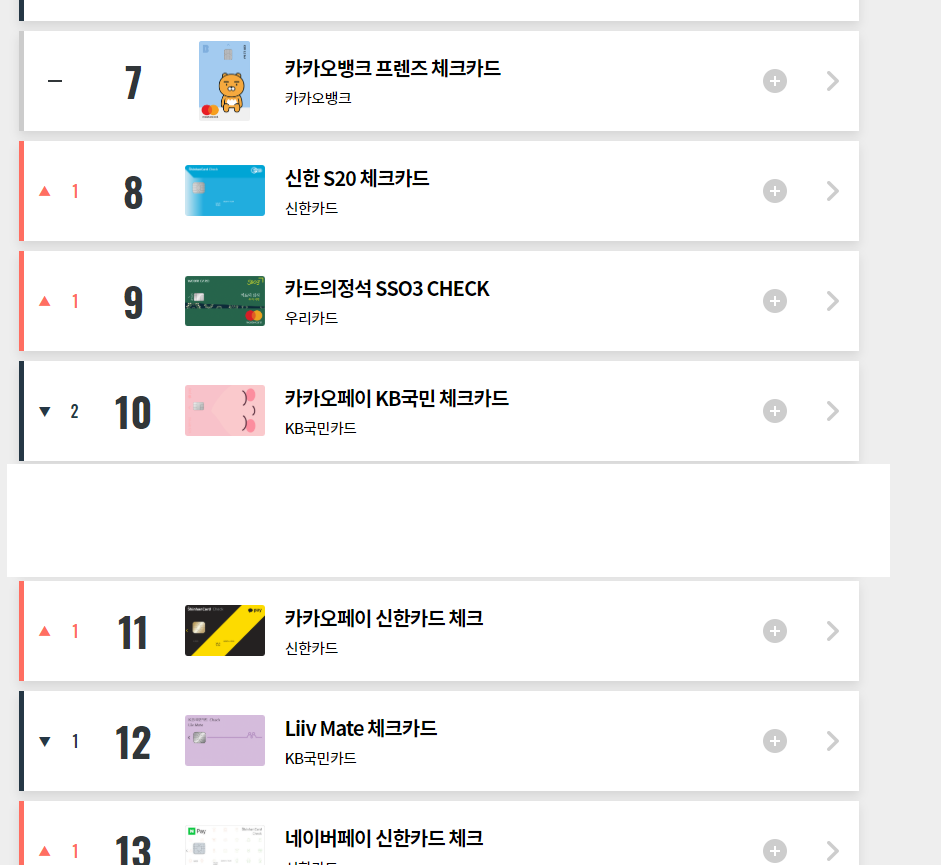
Task: Open the 네이버페이 신한카드 체크 title
Action: tap(384, 838)
